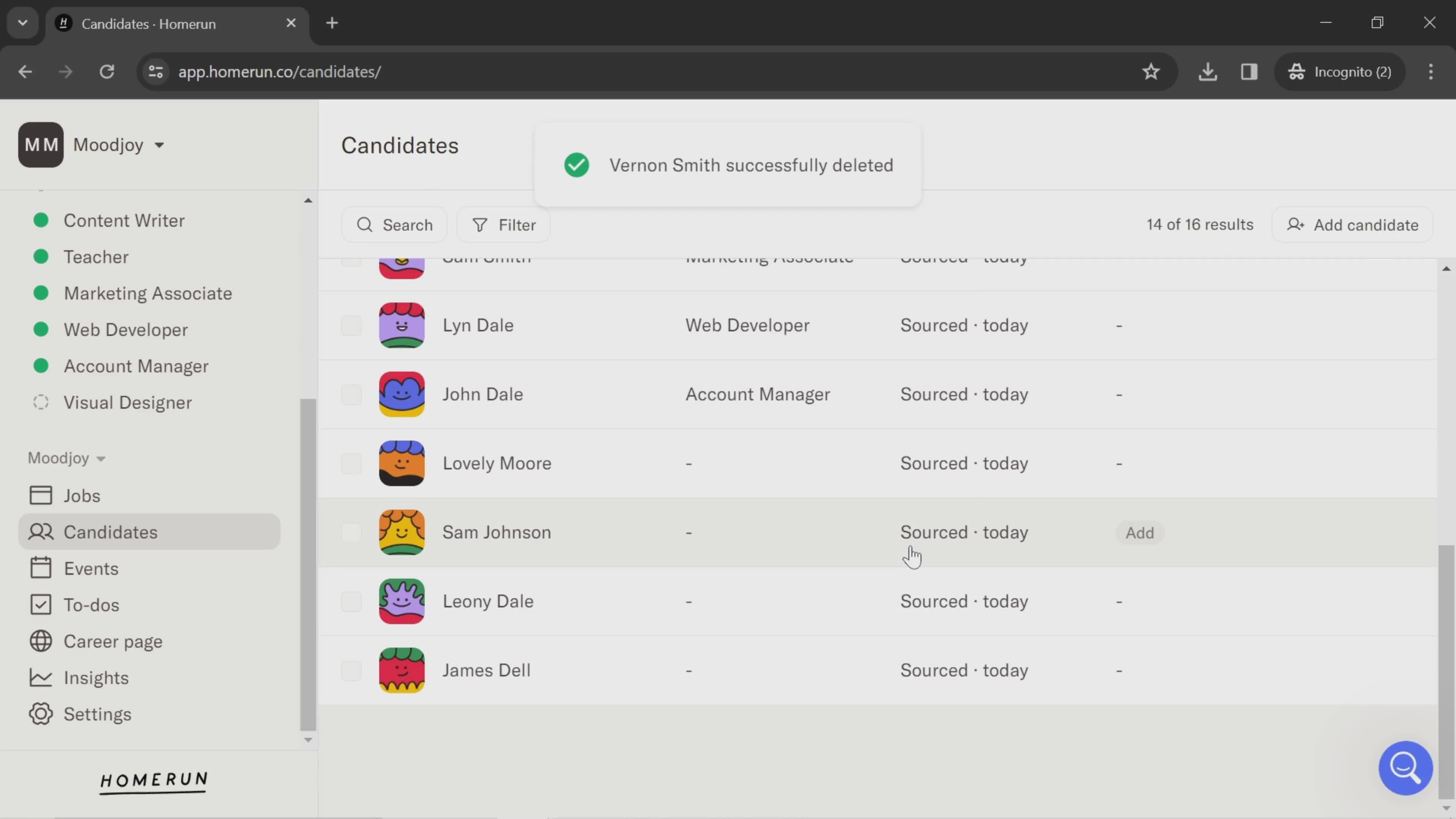Click the green success checkmark in notification
This screenshot has height=819, width=1456.
576,165
